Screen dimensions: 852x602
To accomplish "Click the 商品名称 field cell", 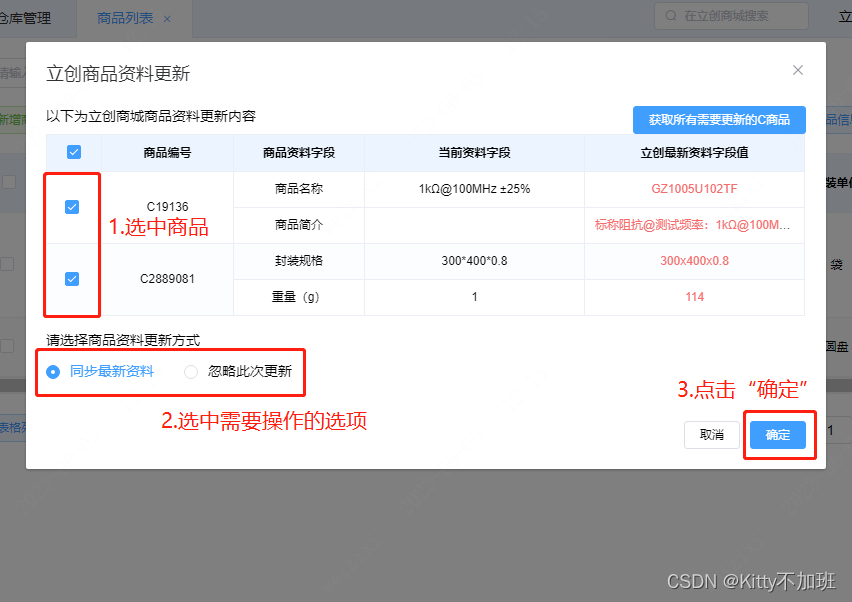I will (299, 189).
